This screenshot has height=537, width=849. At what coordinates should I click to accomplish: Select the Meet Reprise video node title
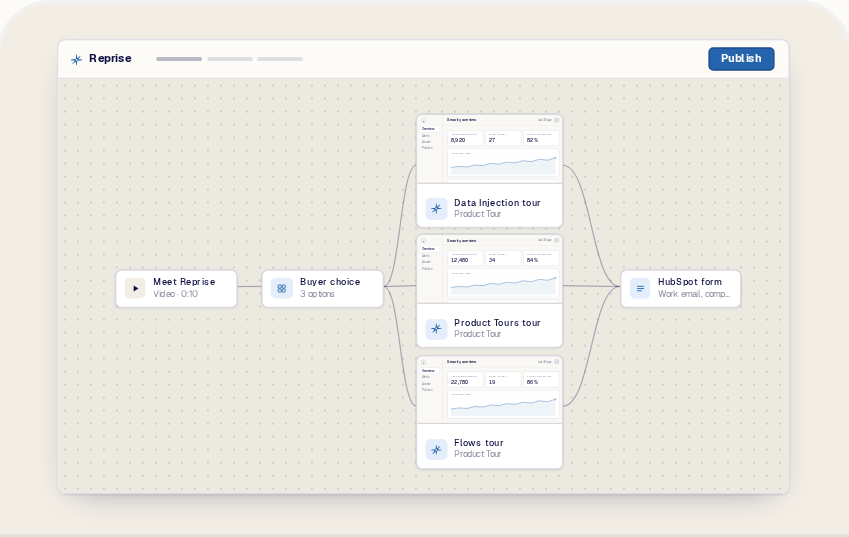(184, 282)
